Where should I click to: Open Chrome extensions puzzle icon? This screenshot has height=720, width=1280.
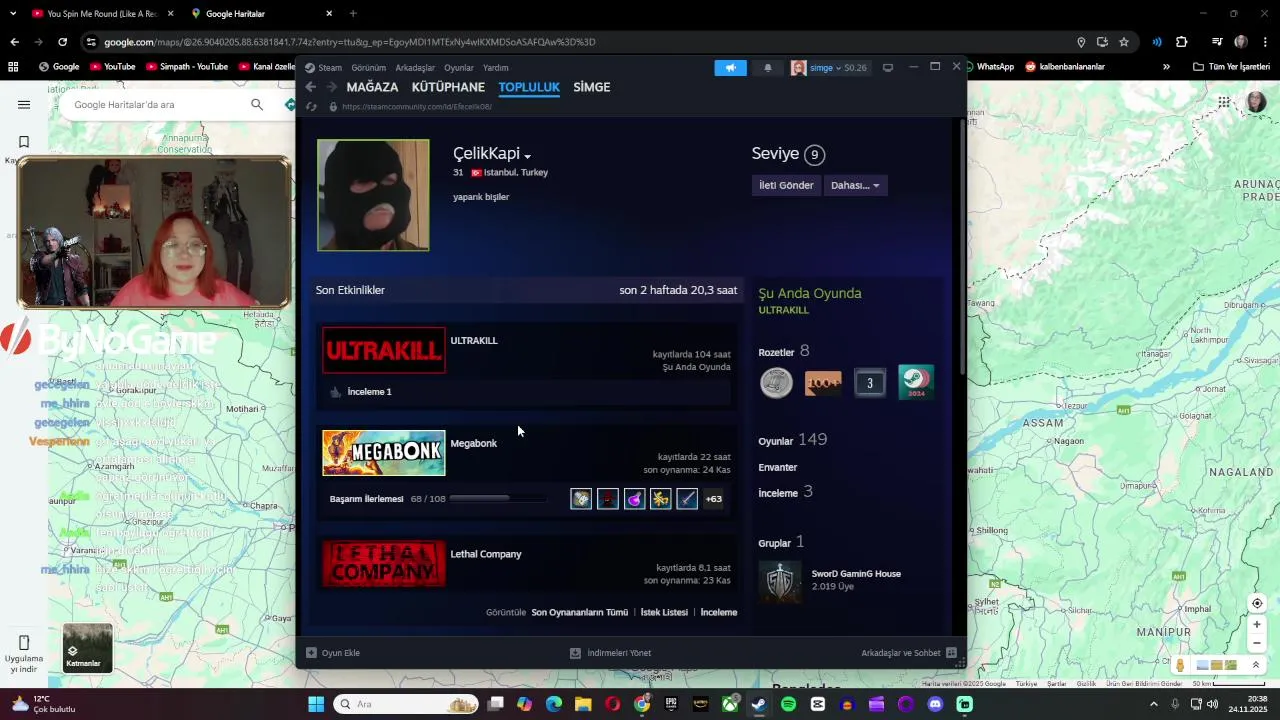coord(1181,42)
